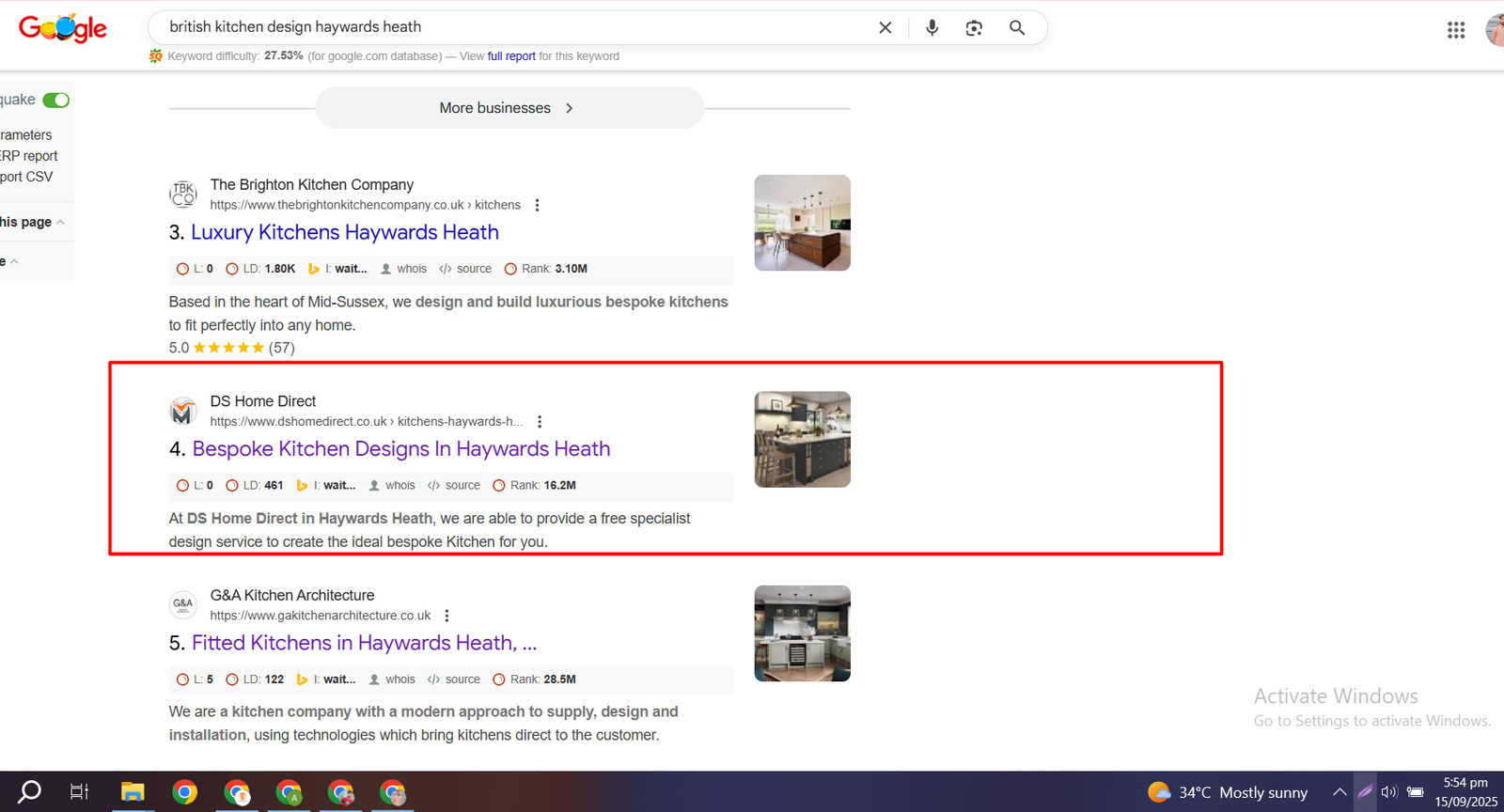Open Google Lens image search
1504x812 pixels.
[974, 28]
